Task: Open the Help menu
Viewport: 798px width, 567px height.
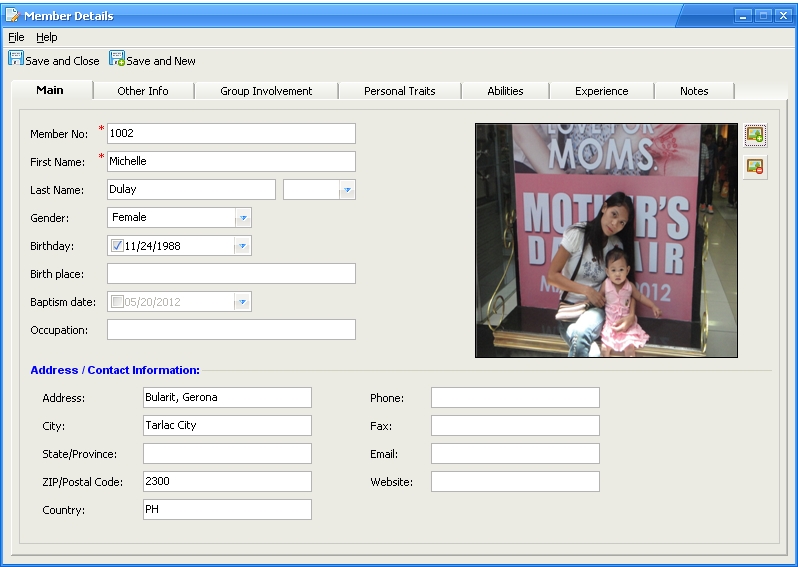Action: pyautogui.click(x=47, y=37)
